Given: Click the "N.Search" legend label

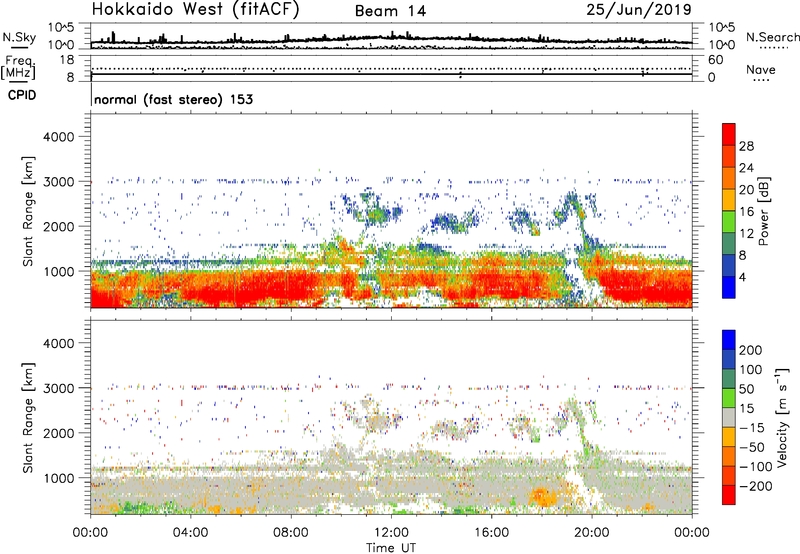Looking at the screenshot, I should click(773, 37).
